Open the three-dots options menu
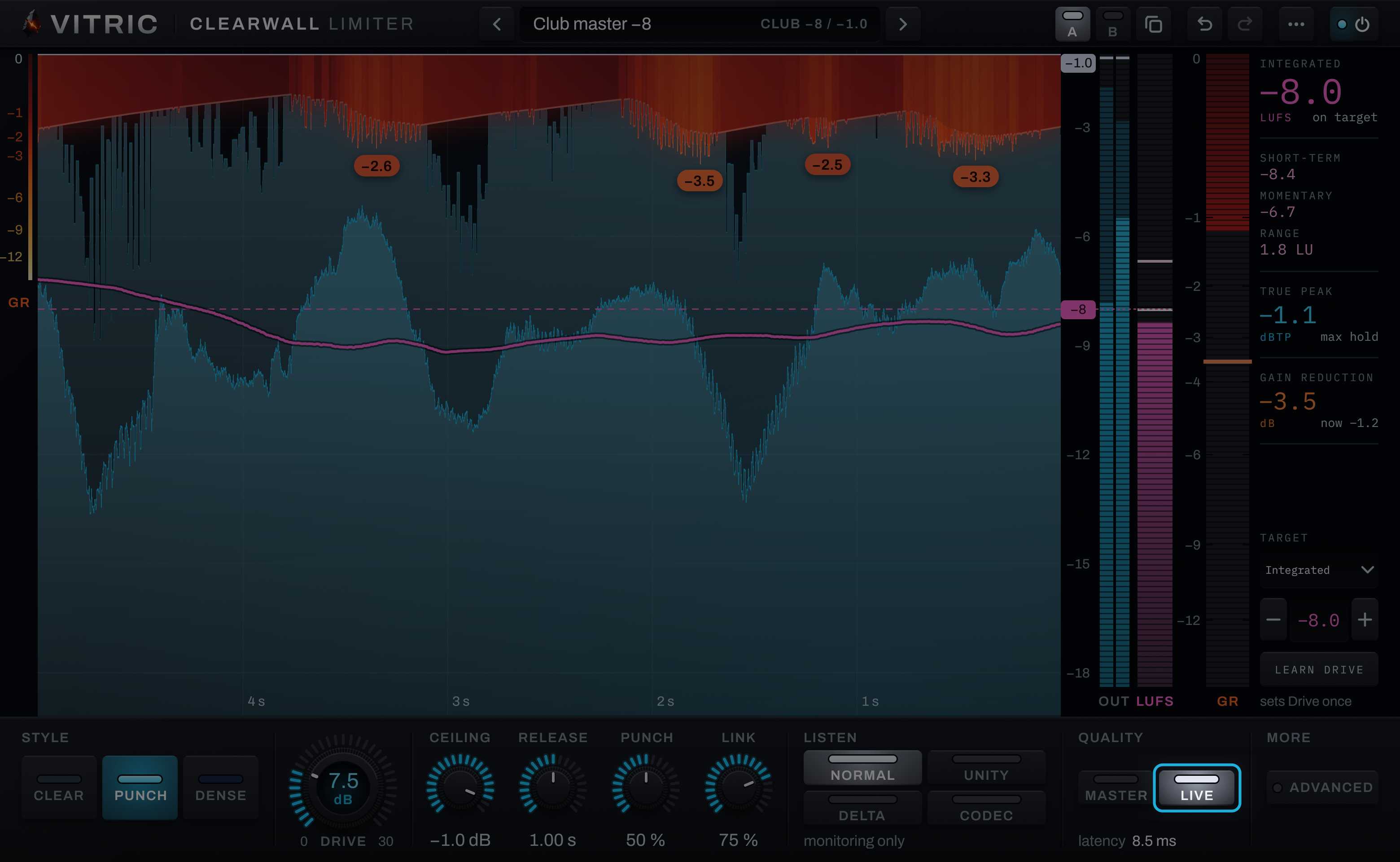The image size is (1400, 862). (1296, 24)
